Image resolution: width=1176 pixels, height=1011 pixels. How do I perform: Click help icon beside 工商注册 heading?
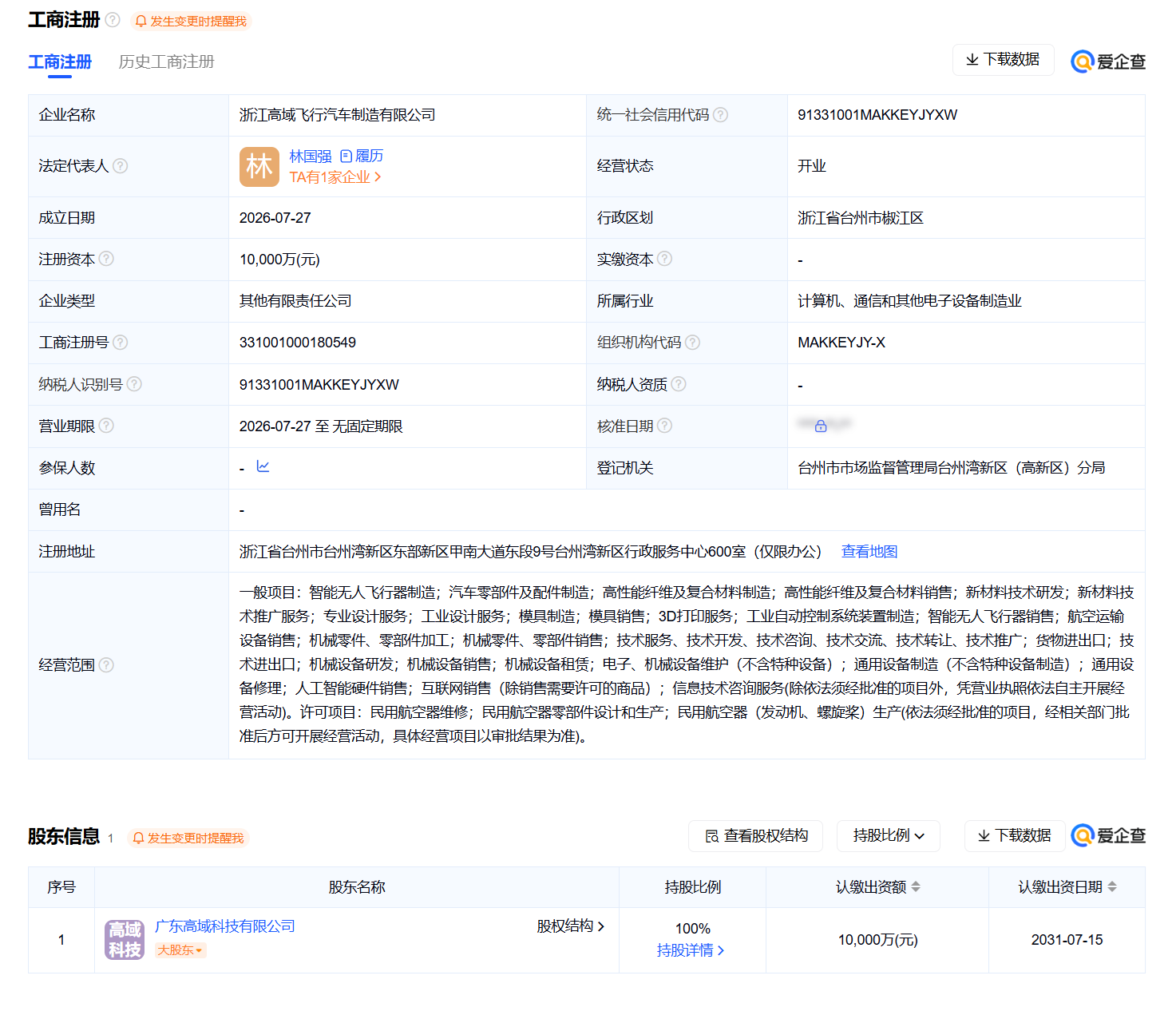[113, 20]
